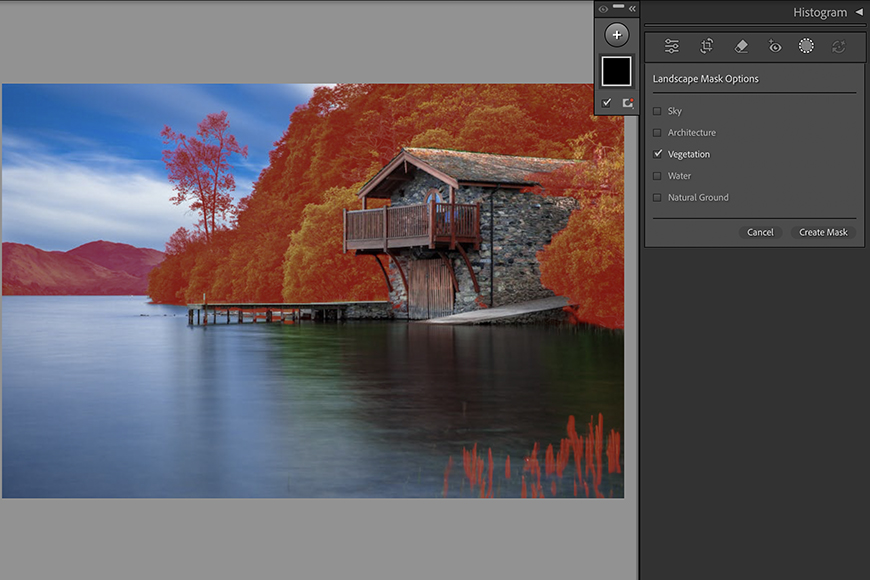Click the mask overlay color options icon
Viewport: 870px width, 580px height.
click(628, 103)
